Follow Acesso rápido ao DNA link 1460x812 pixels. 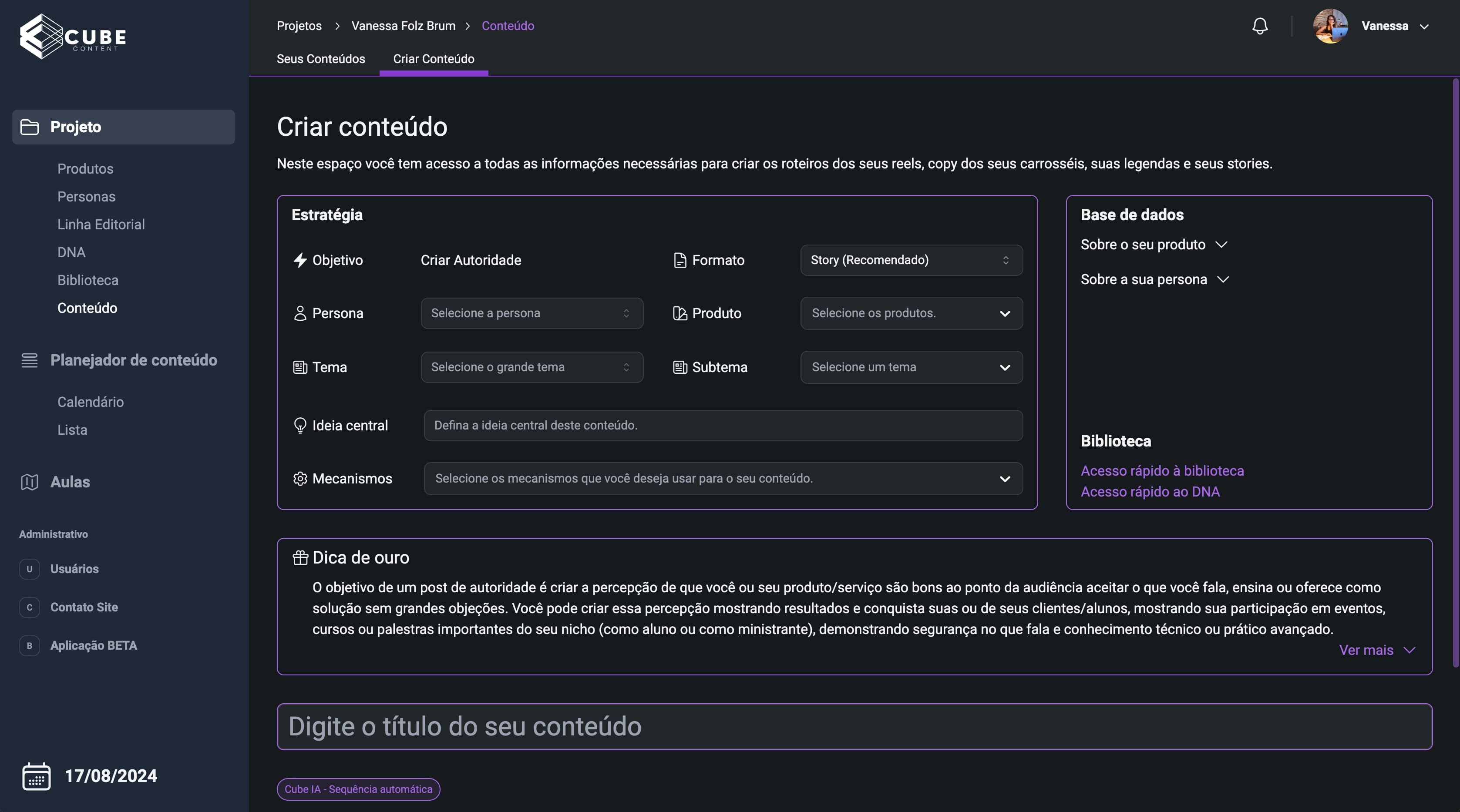[1150, 492]
